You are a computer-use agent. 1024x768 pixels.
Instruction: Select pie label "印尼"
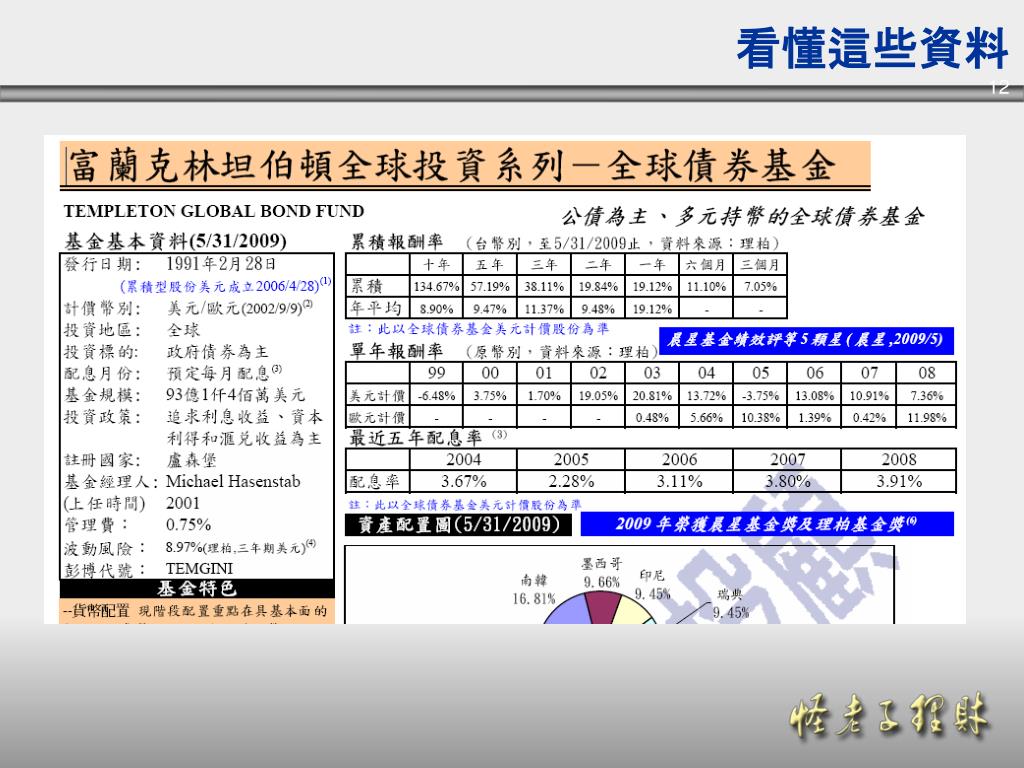tap(652, 575)
